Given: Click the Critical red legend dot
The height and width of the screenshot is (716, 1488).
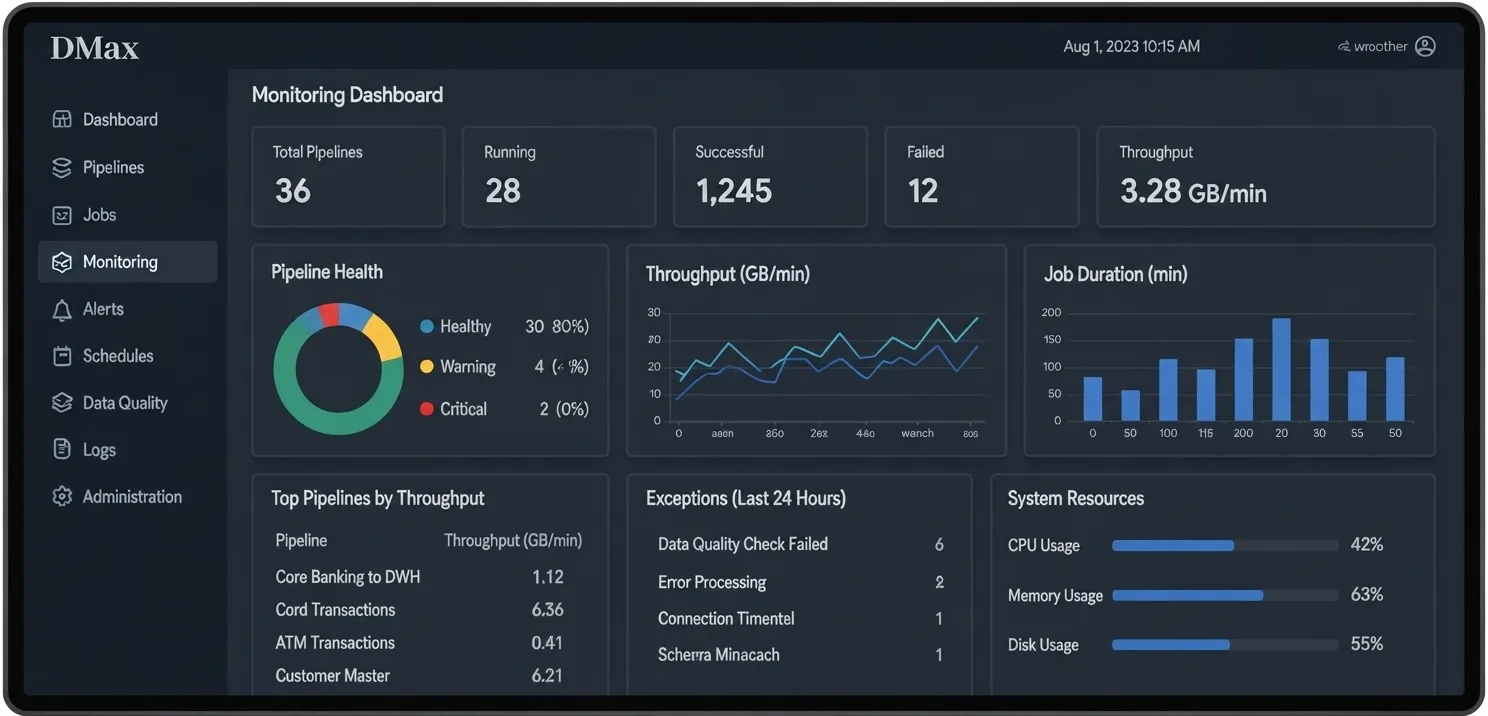Looking at the screenshot, I should 427,409.
